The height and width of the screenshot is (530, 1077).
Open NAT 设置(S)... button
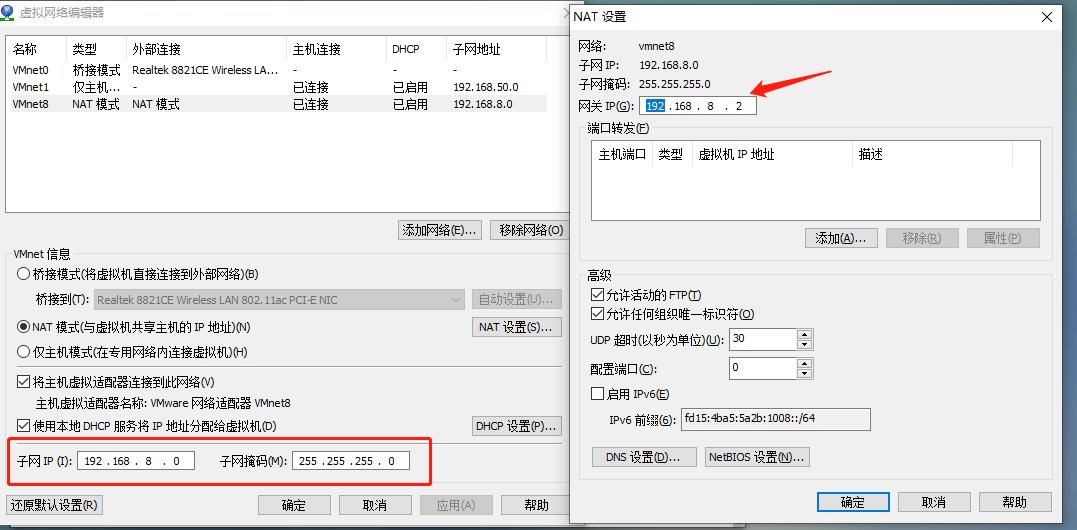517,327
